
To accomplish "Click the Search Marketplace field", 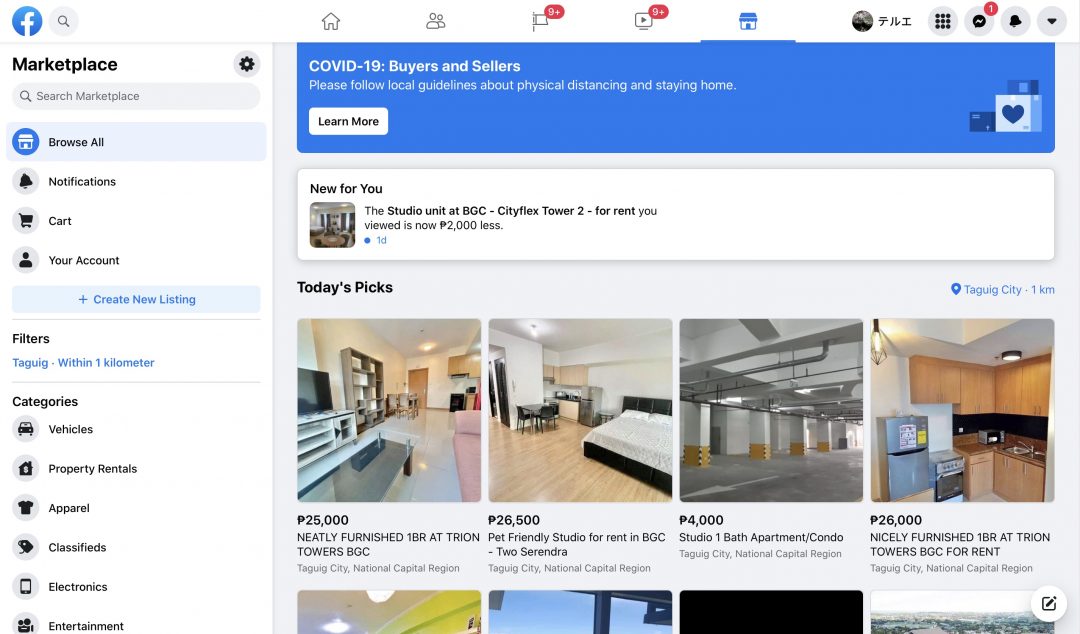I will coord(136,96).
